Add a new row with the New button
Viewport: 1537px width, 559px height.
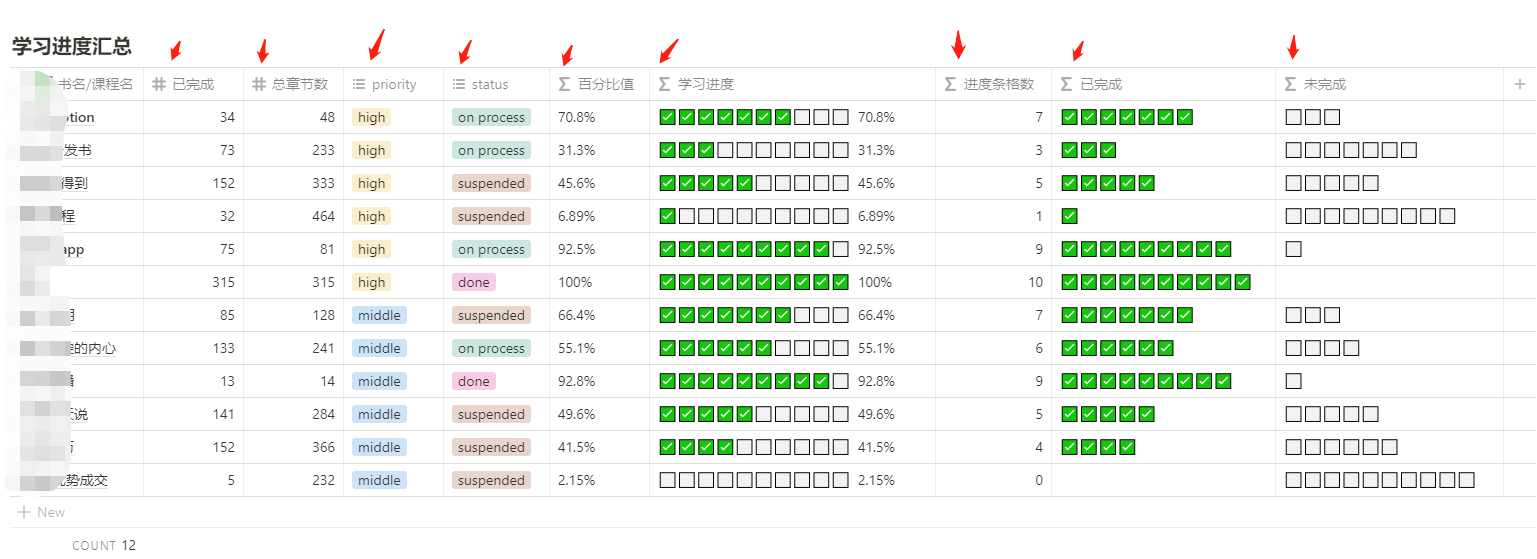point(41,512)
